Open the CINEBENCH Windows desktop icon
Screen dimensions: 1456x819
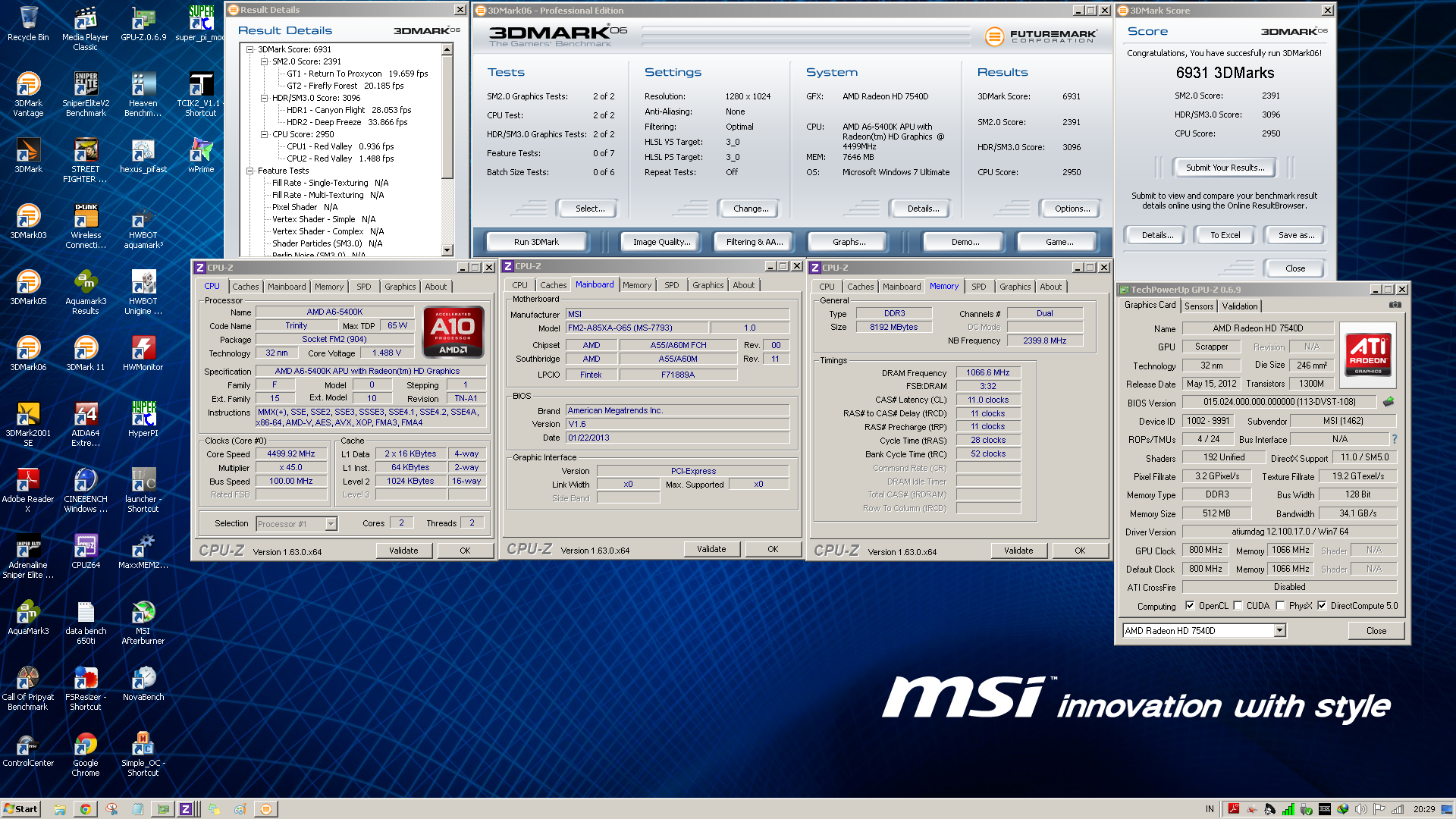86,490
